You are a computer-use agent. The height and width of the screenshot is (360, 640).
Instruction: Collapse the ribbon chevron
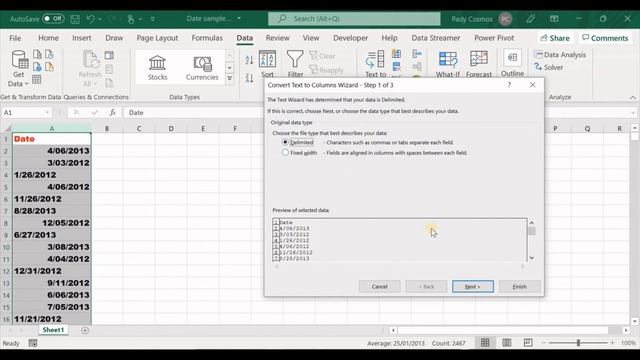tap(633, 97)
